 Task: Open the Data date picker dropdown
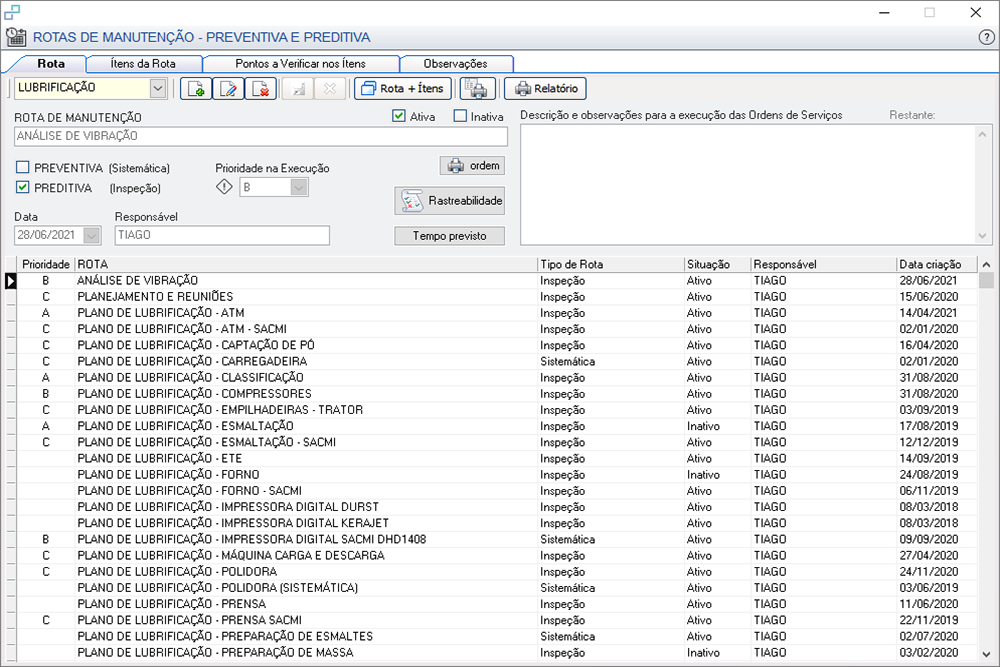(x=92, y=235)
